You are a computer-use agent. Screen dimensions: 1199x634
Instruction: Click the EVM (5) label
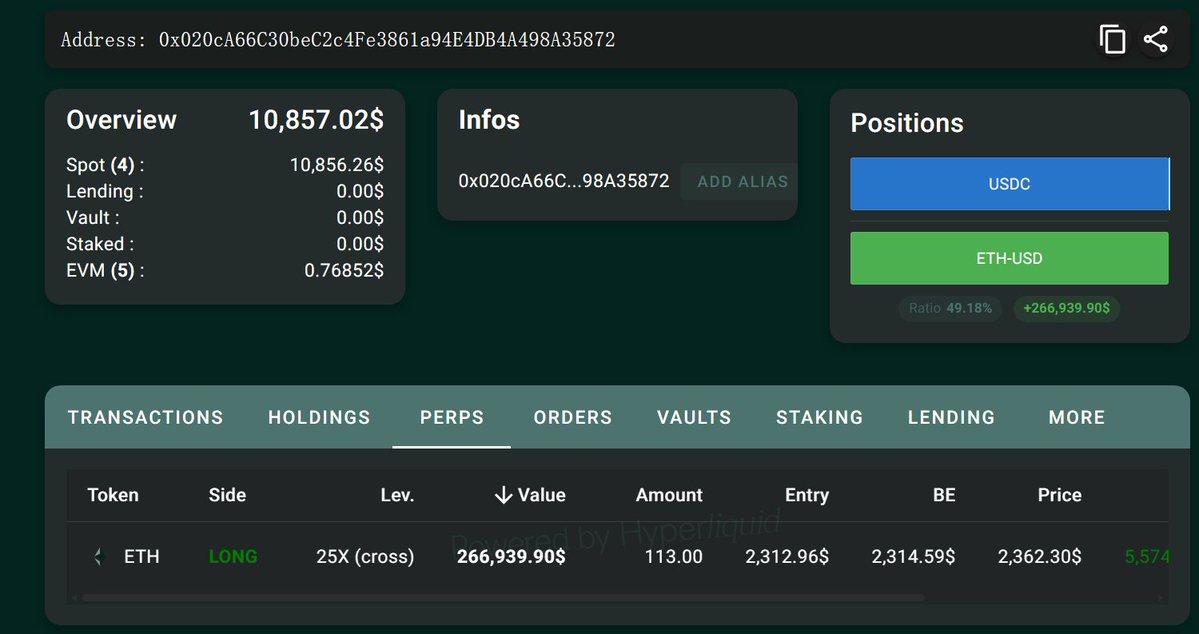tap(106, 270)
